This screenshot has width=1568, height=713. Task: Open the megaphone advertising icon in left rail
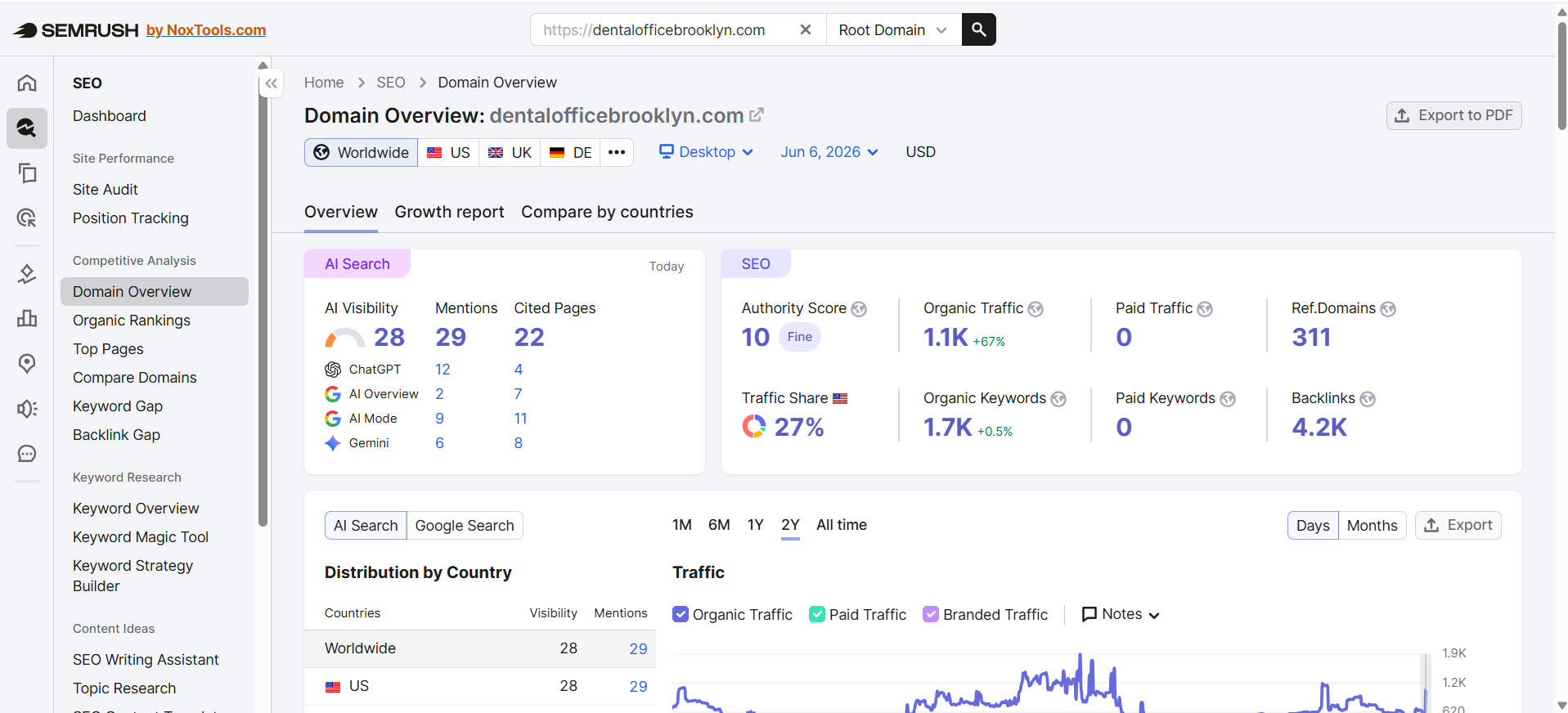(x=27, y=408)
